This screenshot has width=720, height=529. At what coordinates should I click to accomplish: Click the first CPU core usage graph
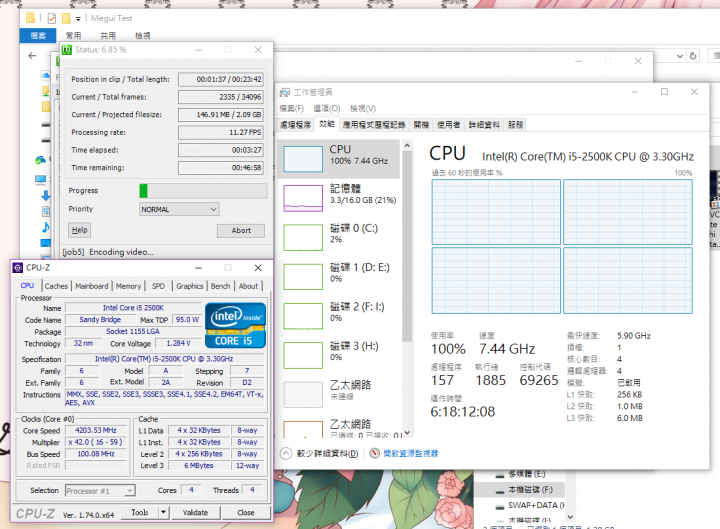tap(496, 212)
